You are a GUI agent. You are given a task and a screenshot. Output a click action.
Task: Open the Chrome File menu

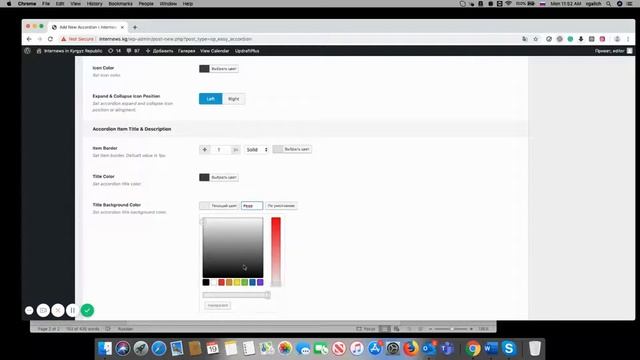click(46, 4)
